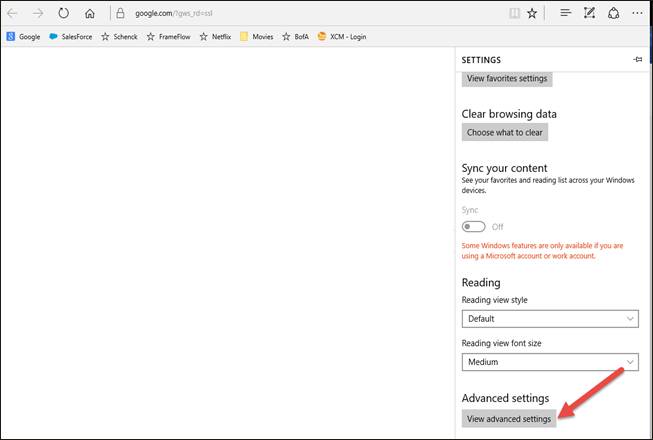The image size is (653, 440).
Task: Toggle the Sync switch
Action: tap(474, 227)
